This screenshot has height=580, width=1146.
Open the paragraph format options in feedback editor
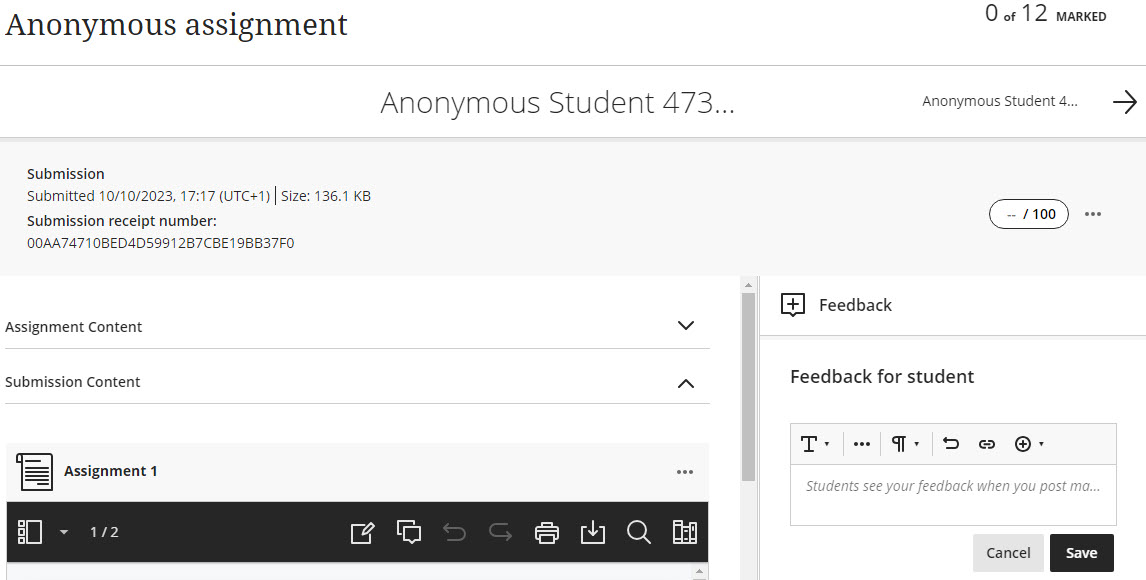(x=904, y=443)
